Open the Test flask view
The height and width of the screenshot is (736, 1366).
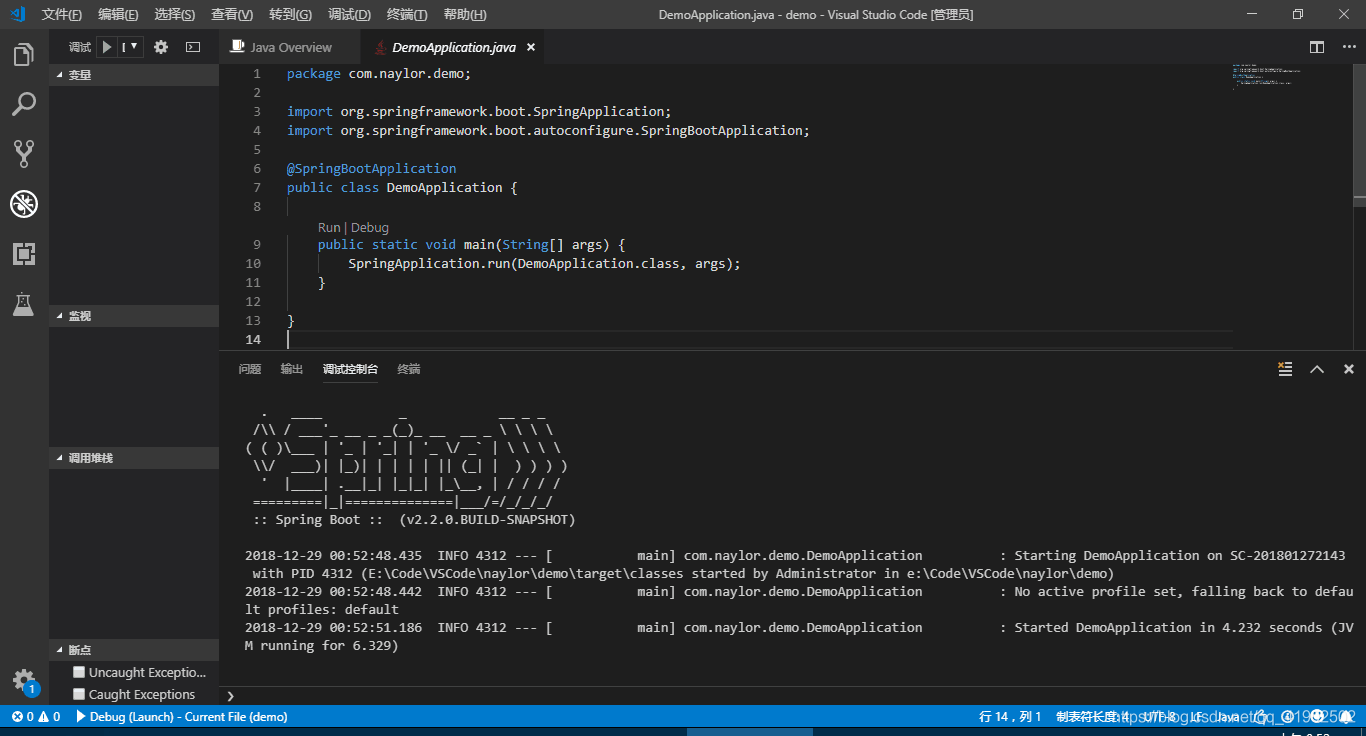click(24, 304)
